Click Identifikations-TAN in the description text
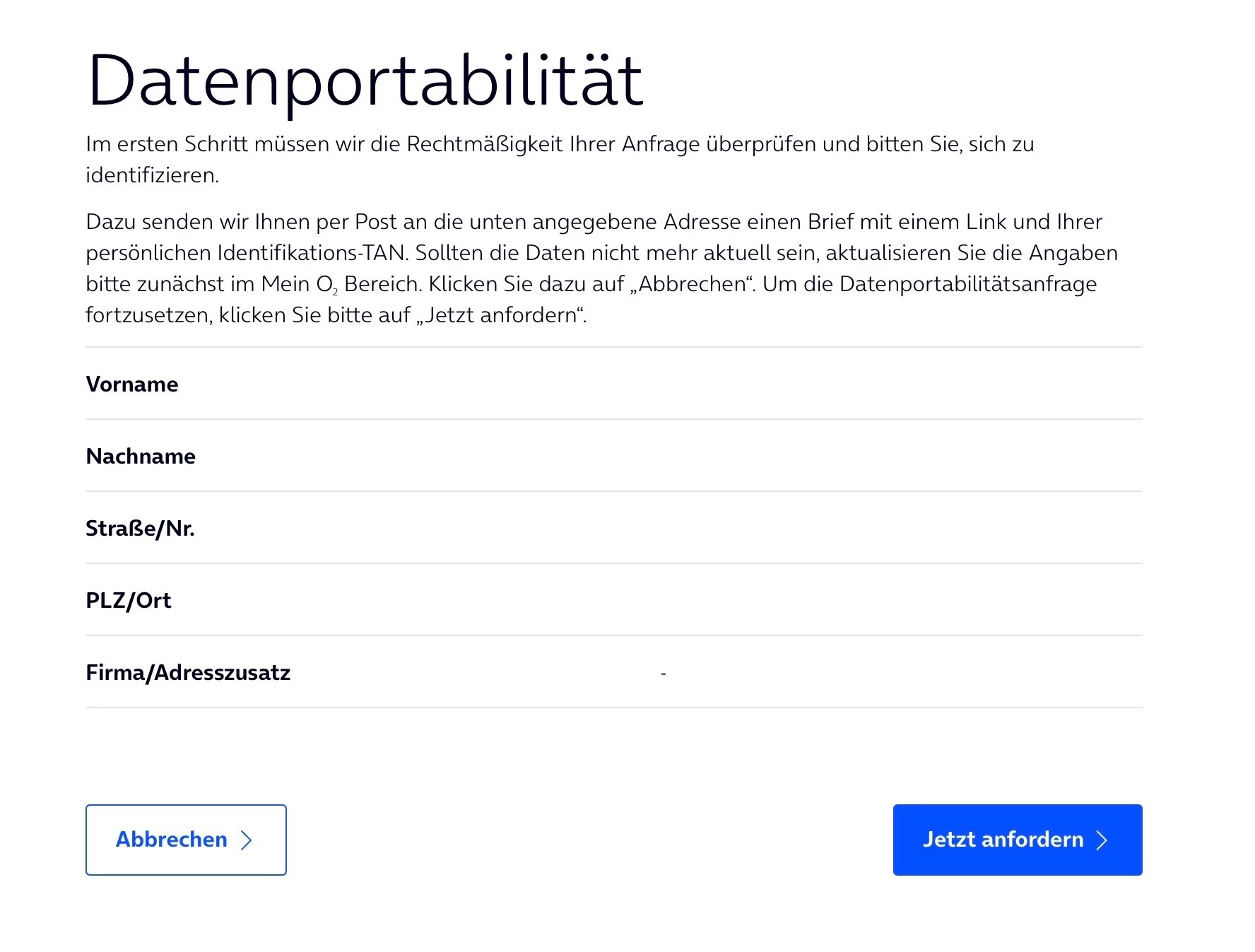 click(311, 253)
